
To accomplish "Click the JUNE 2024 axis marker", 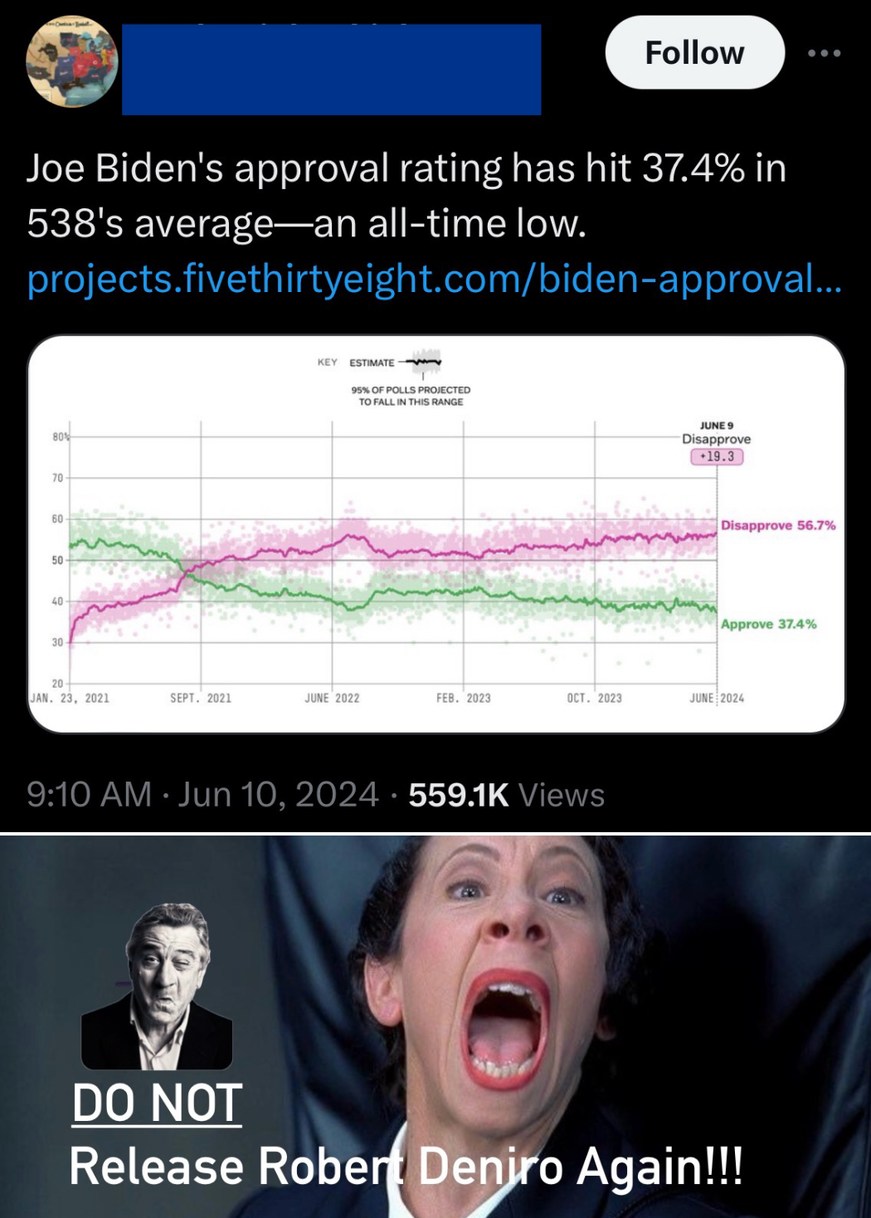I will tap(717, 699).
